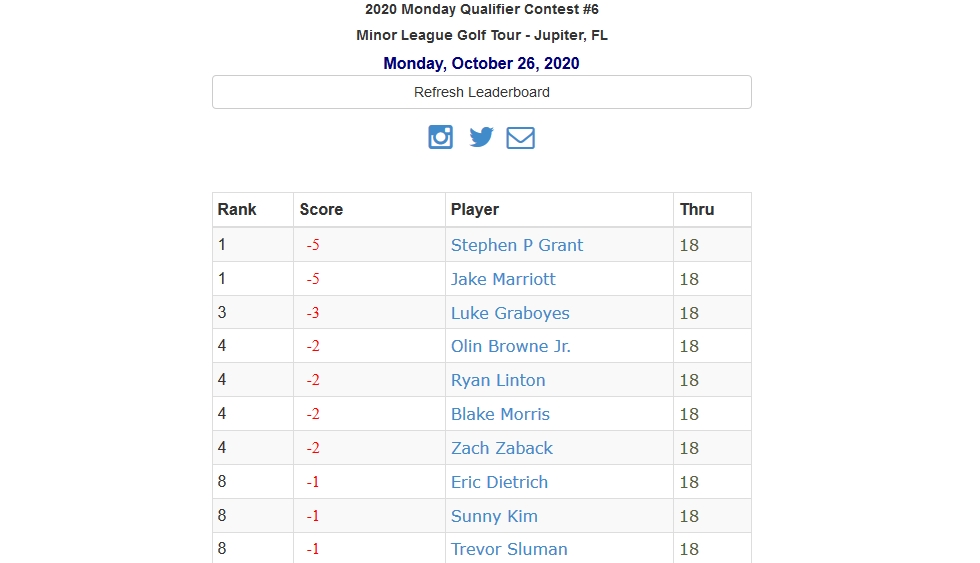The height and width of the screenshot is (563, 980).
Task: Click the Player column header
Action: [x=475, y=209]
